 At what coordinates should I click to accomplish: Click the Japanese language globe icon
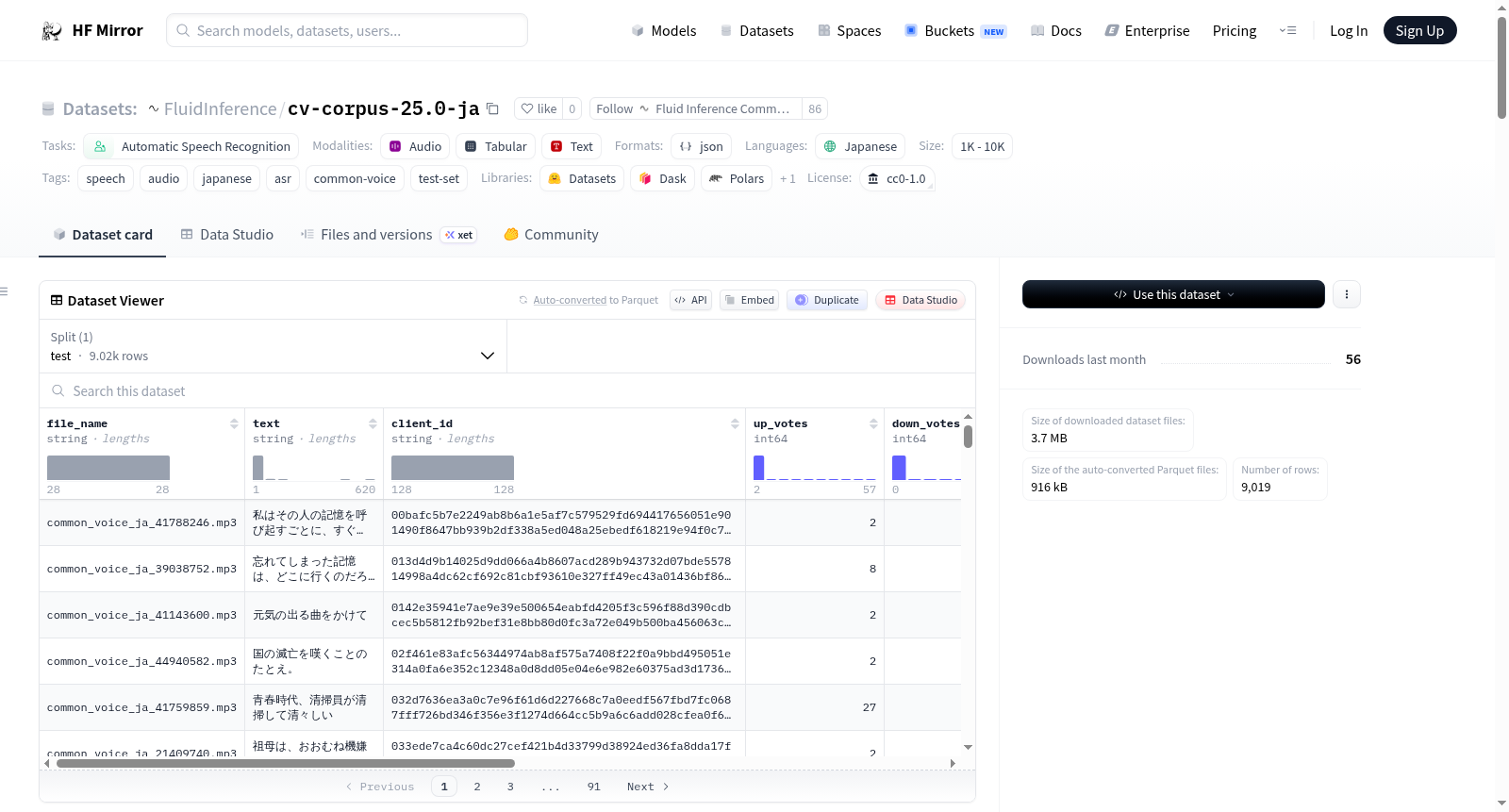(x=830, y=146)
